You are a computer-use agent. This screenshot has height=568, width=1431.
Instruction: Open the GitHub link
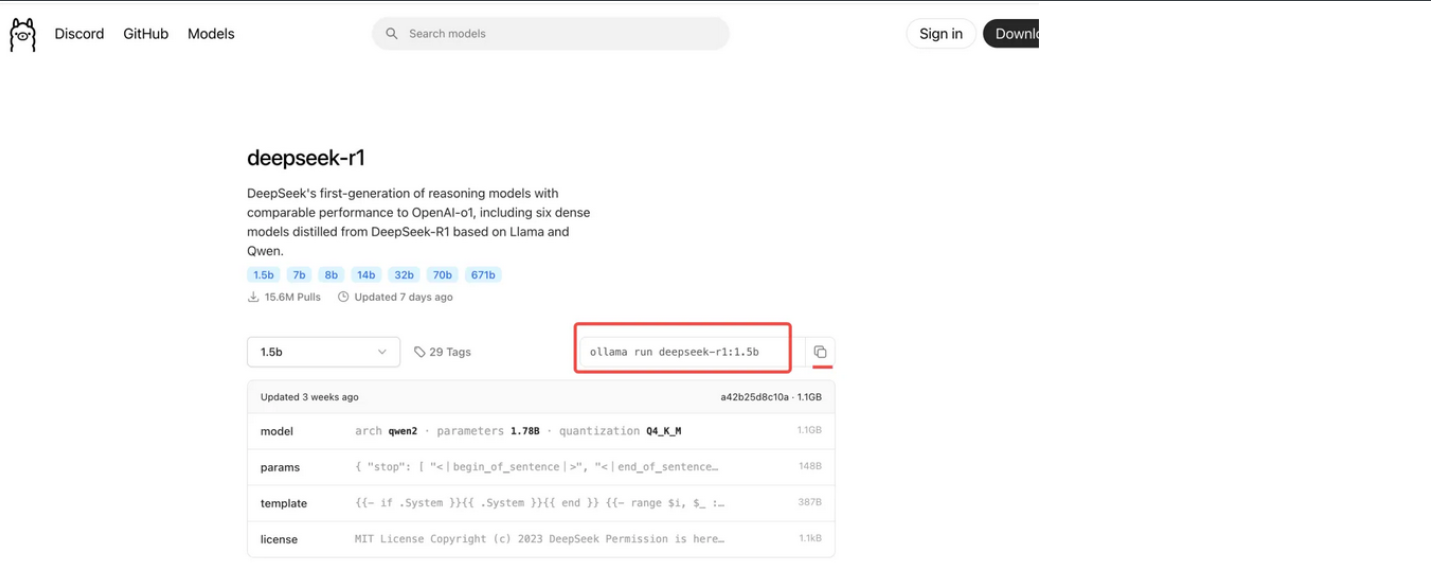(146, 34)
